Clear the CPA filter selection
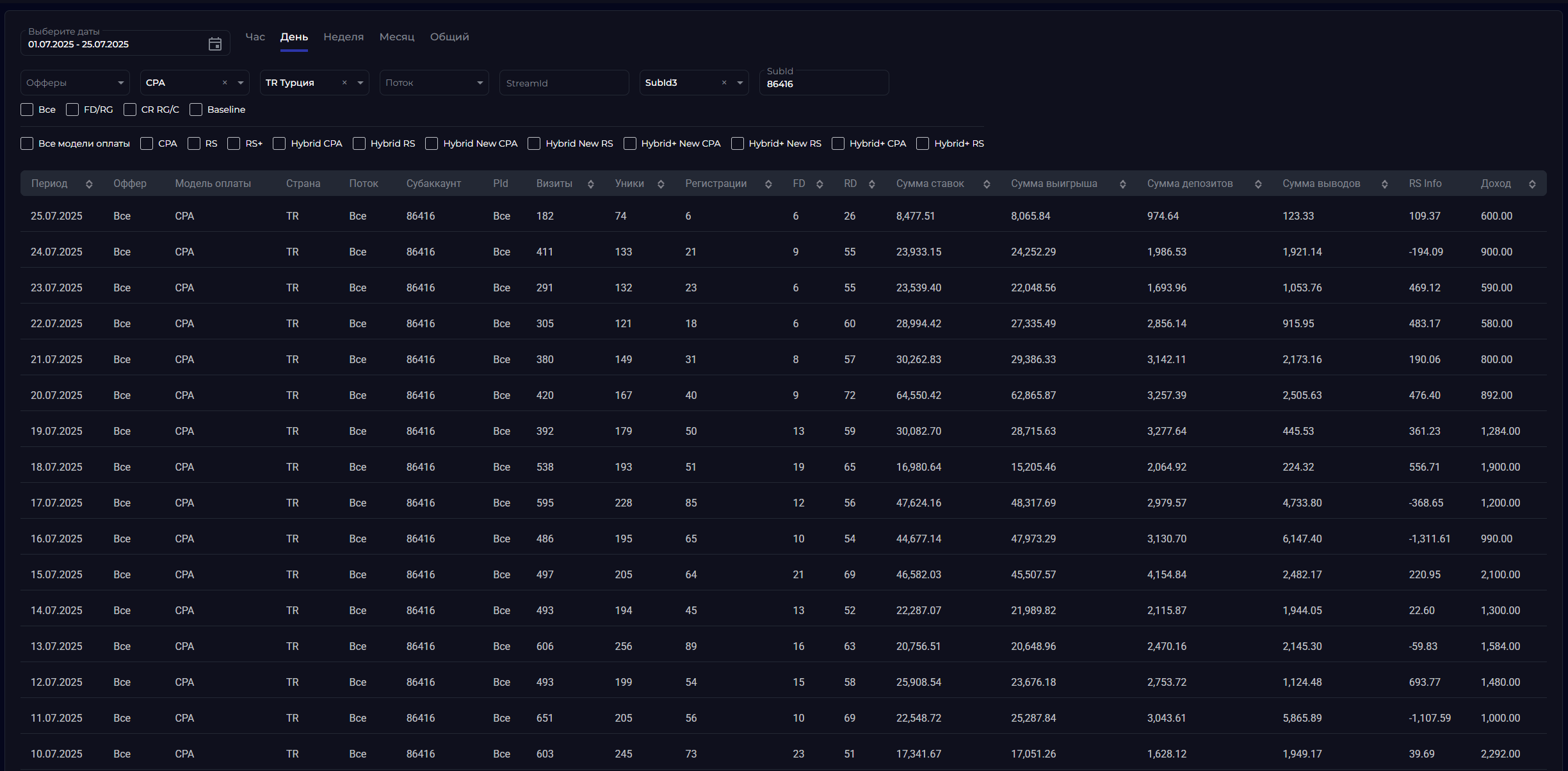Image resolution: width=1568 pixels, height=771 pixels. pyautogui.click(x=225, y=83)
